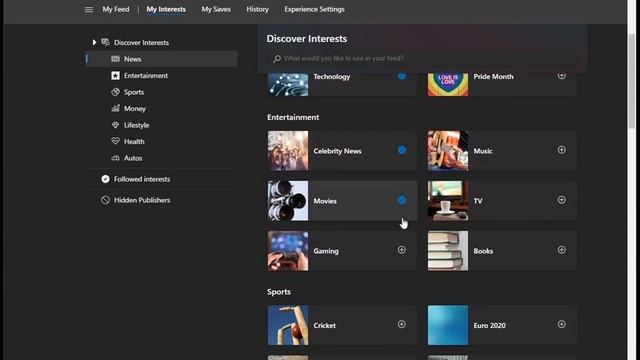Click the Movies camera thumbnail
Screen dimensions: 640x360
(x=288, y=201)
